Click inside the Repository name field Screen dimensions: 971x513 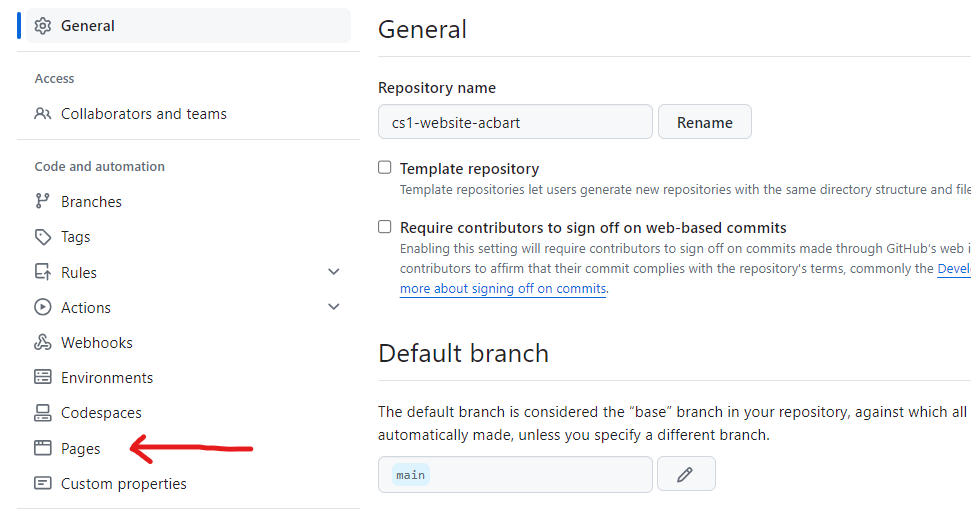tap(515, 122)
